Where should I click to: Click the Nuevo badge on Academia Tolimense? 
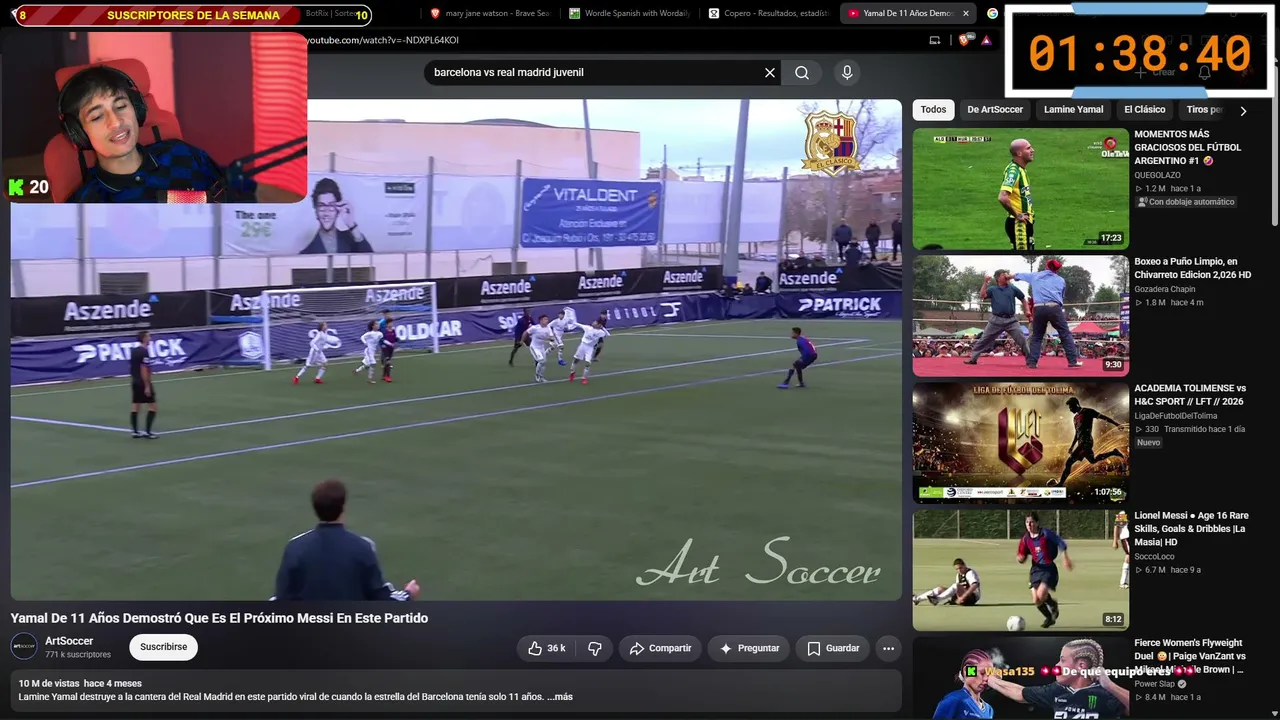point(1148,443)
